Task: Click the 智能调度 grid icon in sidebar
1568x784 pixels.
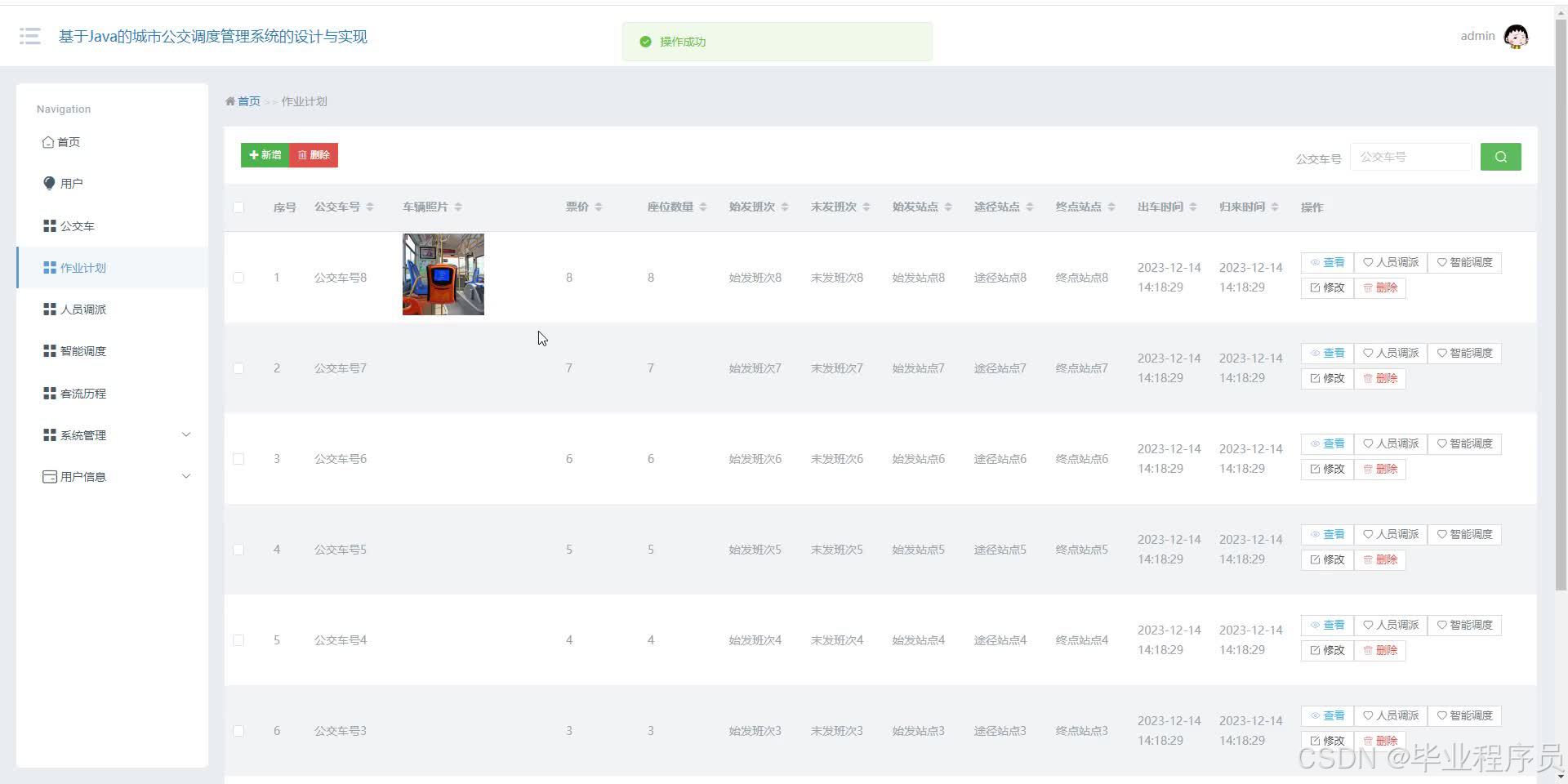Action: coord(49,350)
